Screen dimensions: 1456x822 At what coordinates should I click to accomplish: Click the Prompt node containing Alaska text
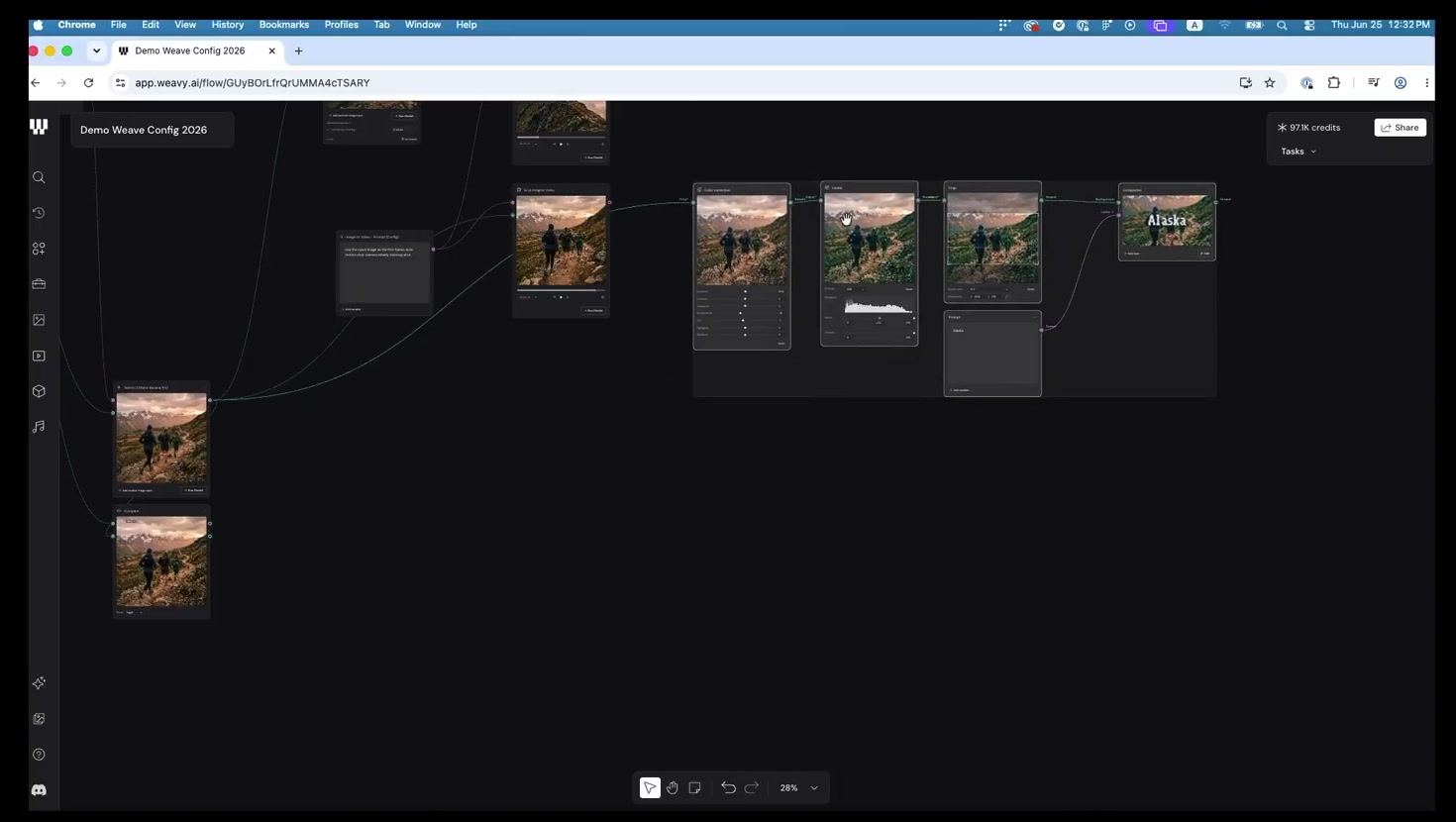[x=992, y=354]
